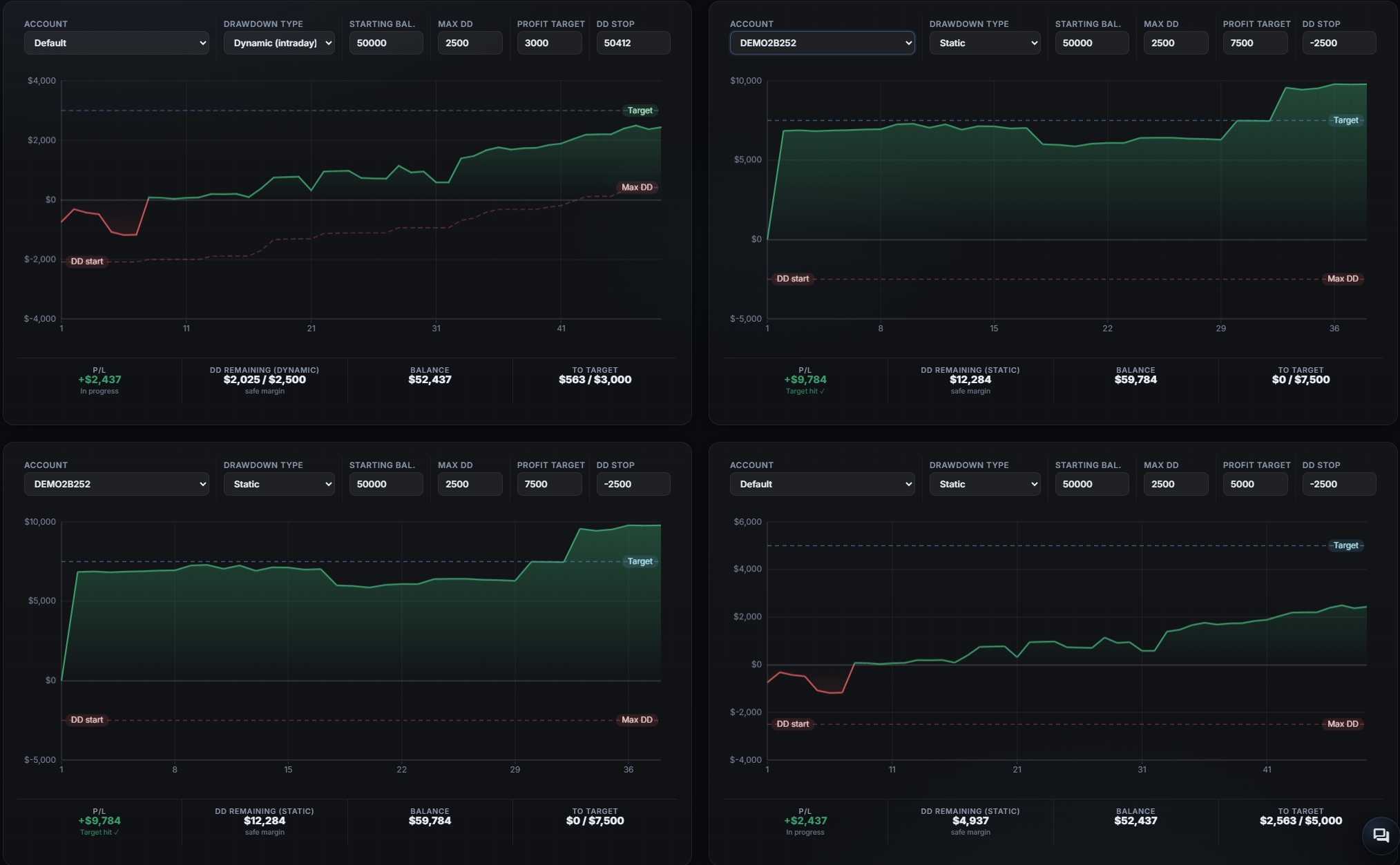The width and height of the screenshot is (1400, 865).
Task: Click DD start label on top-left chart
Action: (x=87, y=262)
